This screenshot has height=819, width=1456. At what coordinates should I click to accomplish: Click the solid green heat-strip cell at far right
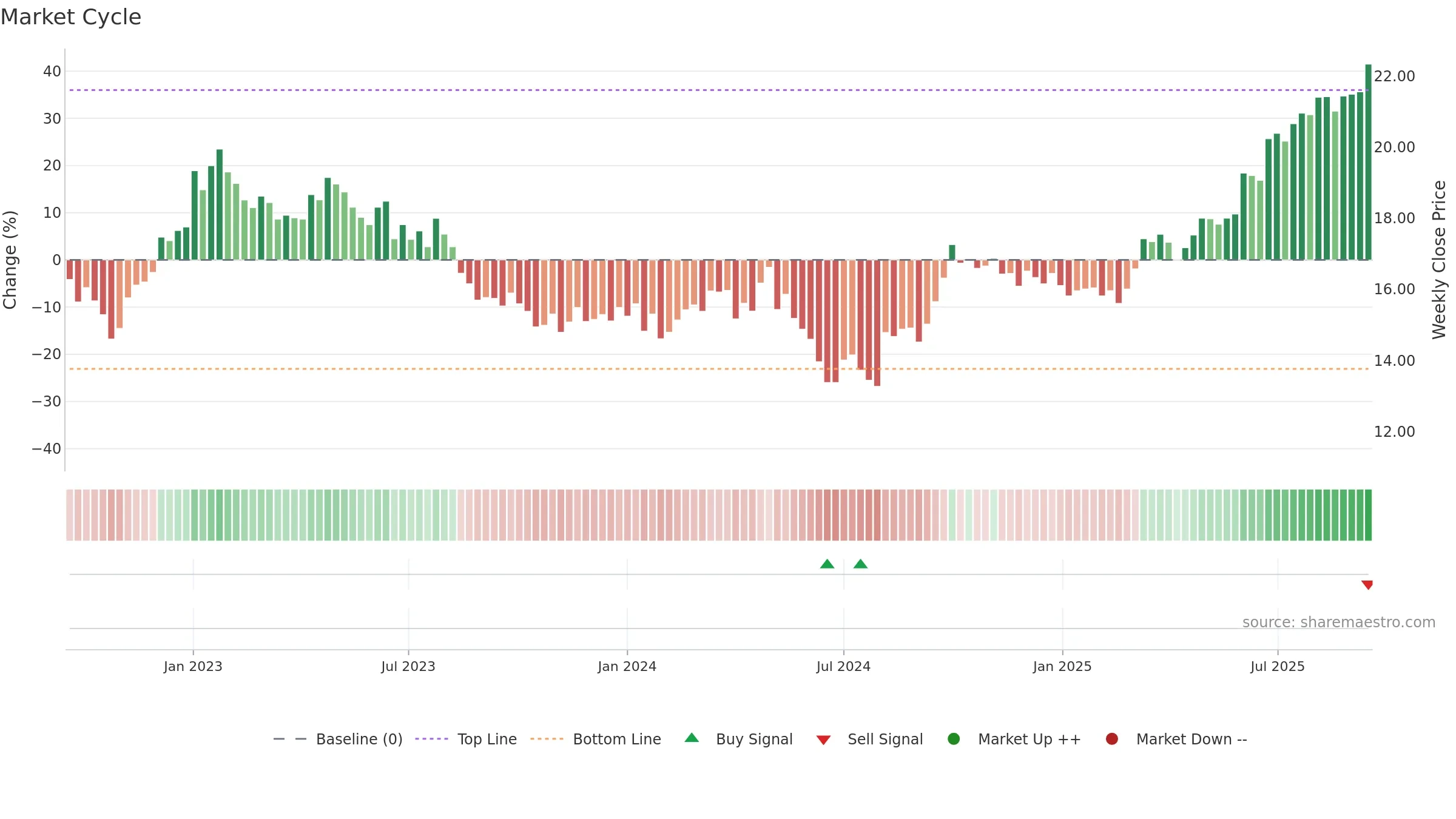pos(1368,515)
